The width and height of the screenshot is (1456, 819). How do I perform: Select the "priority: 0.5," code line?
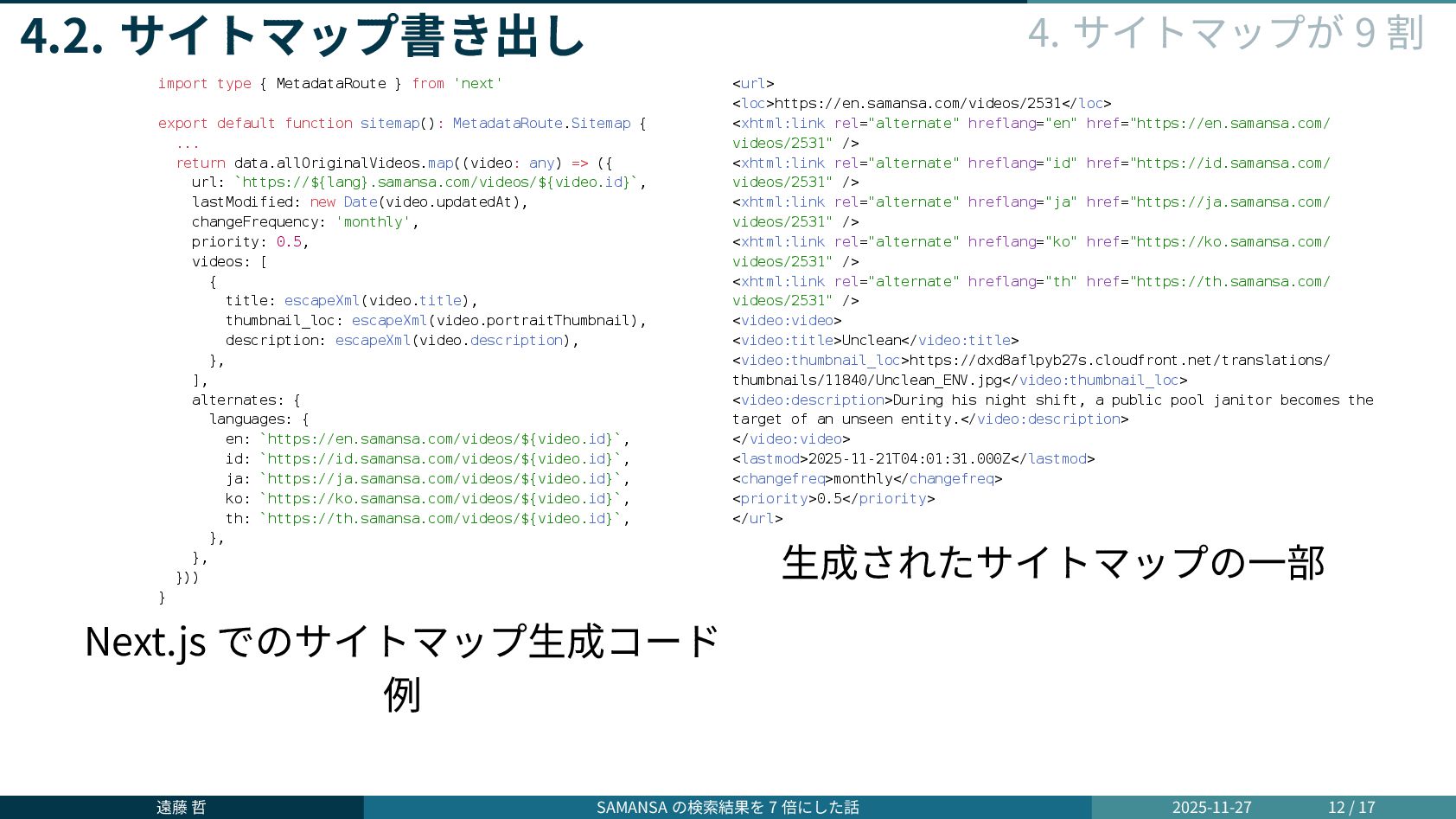click(x=251, y=241)
